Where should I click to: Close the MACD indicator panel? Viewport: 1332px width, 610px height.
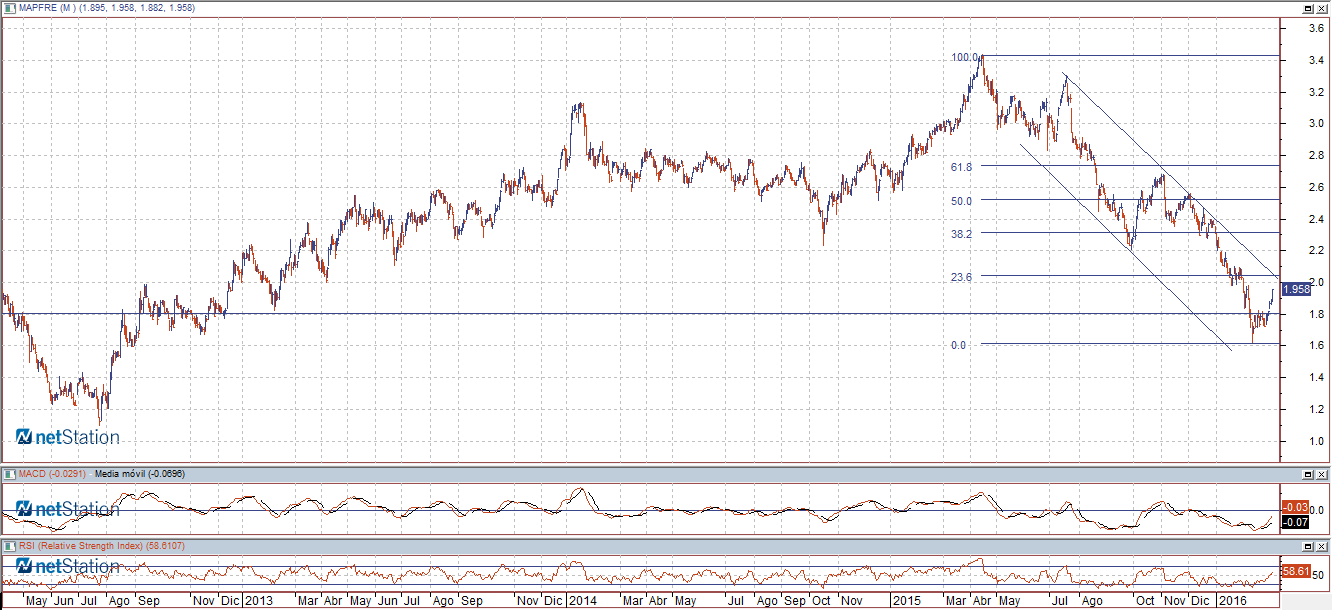pos(1322,473)
